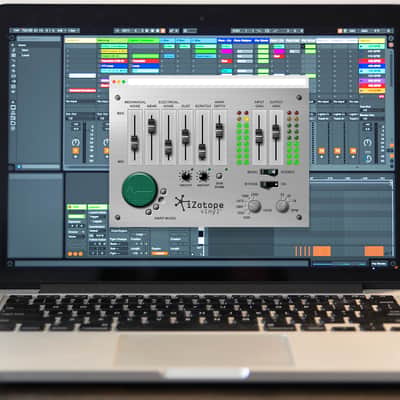Launch the yellow scene in the Master column

coord(372,90)
